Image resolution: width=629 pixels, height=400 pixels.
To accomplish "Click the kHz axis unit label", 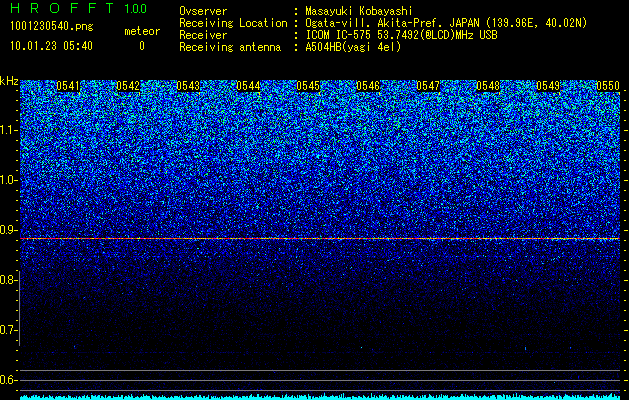I will click(9, 81).
